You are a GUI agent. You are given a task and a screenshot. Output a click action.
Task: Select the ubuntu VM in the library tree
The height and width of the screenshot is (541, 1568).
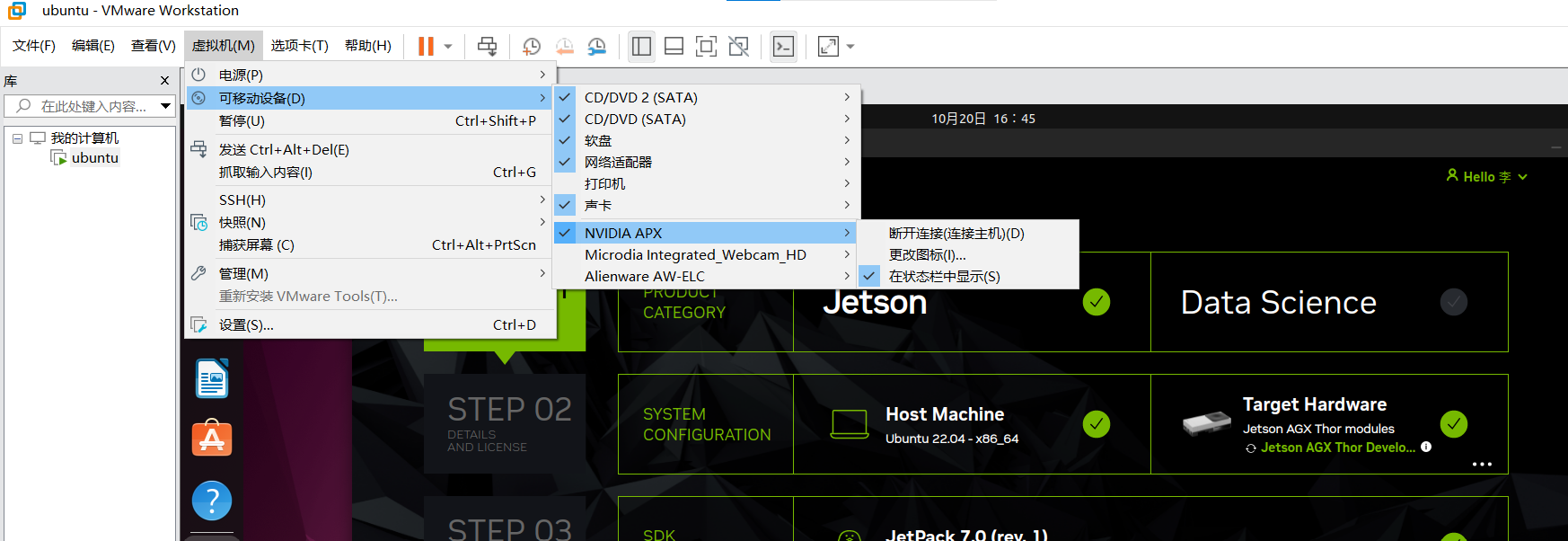(95, 158)
